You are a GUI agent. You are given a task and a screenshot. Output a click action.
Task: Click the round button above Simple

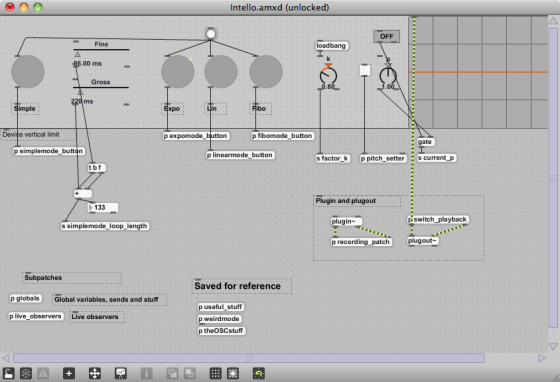pos(28,72)
